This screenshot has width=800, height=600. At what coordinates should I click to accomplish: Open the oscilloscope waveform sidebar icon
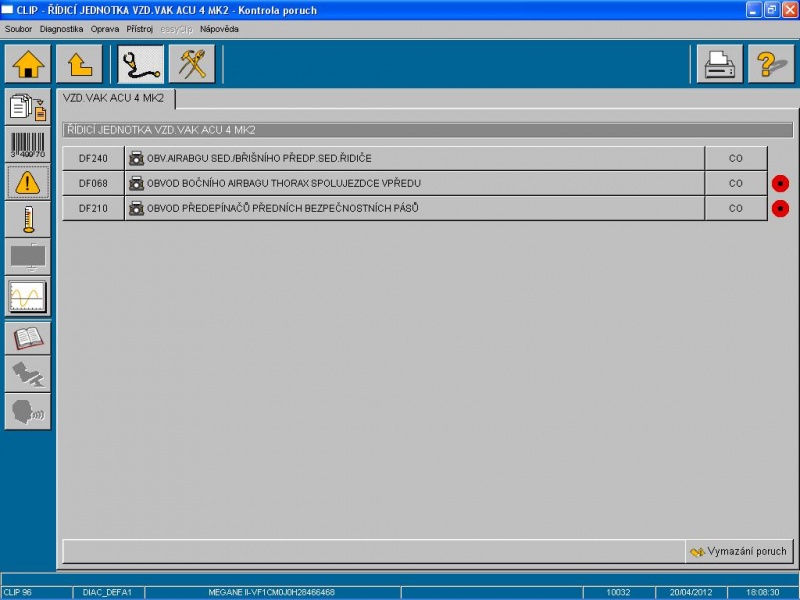[x=28, y=296]
